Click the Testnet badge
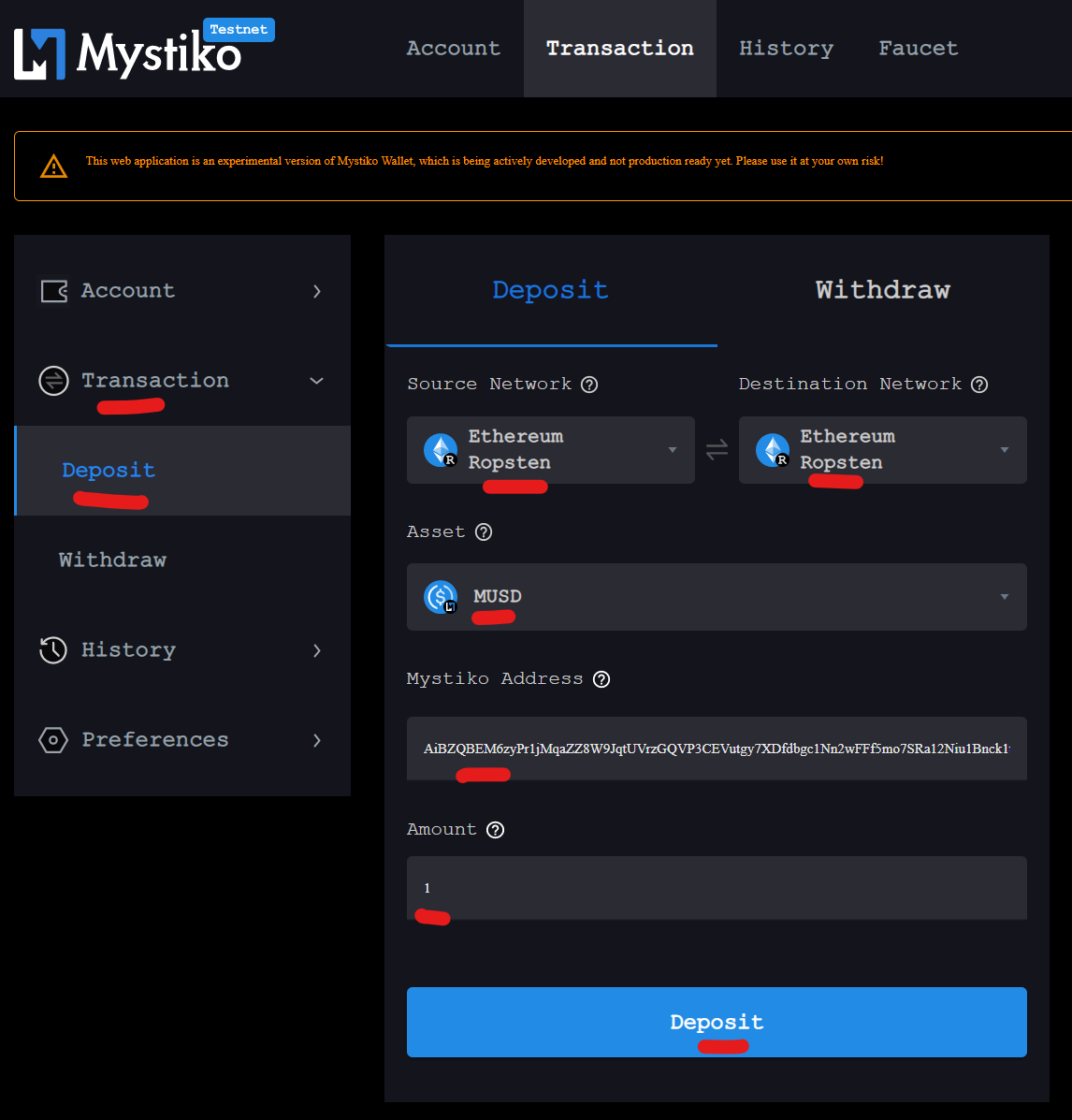Screen dimensions: 1072x1120 point(239,29)
